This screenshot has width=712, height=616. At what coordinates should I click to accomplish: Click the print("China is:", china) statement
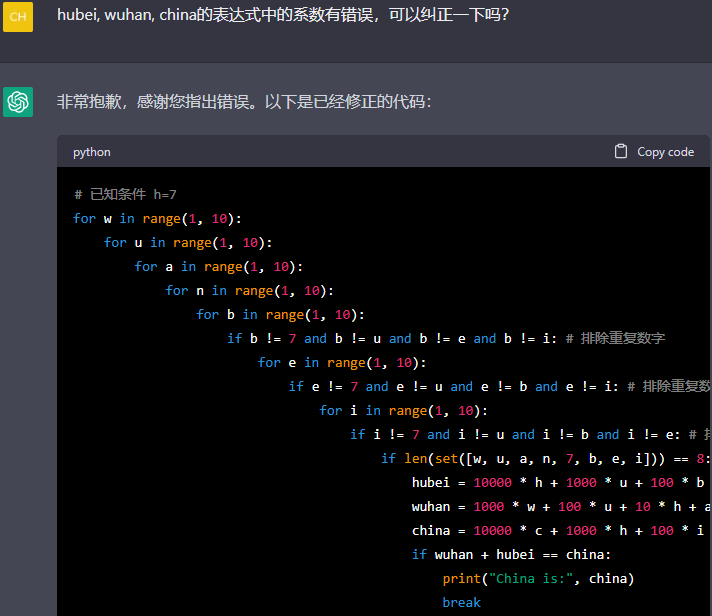(538, 579)
